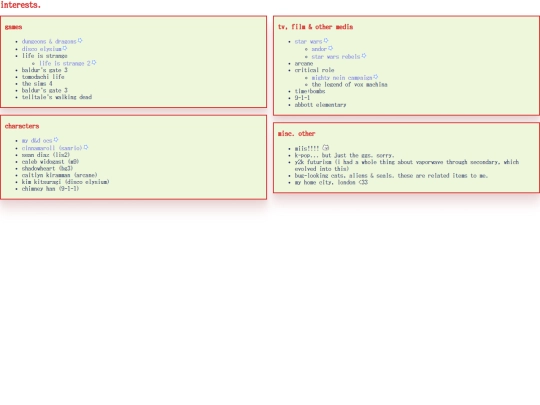Follow the andor link
Viewport: 540px width, 405px height.
[x=319, y=49]
